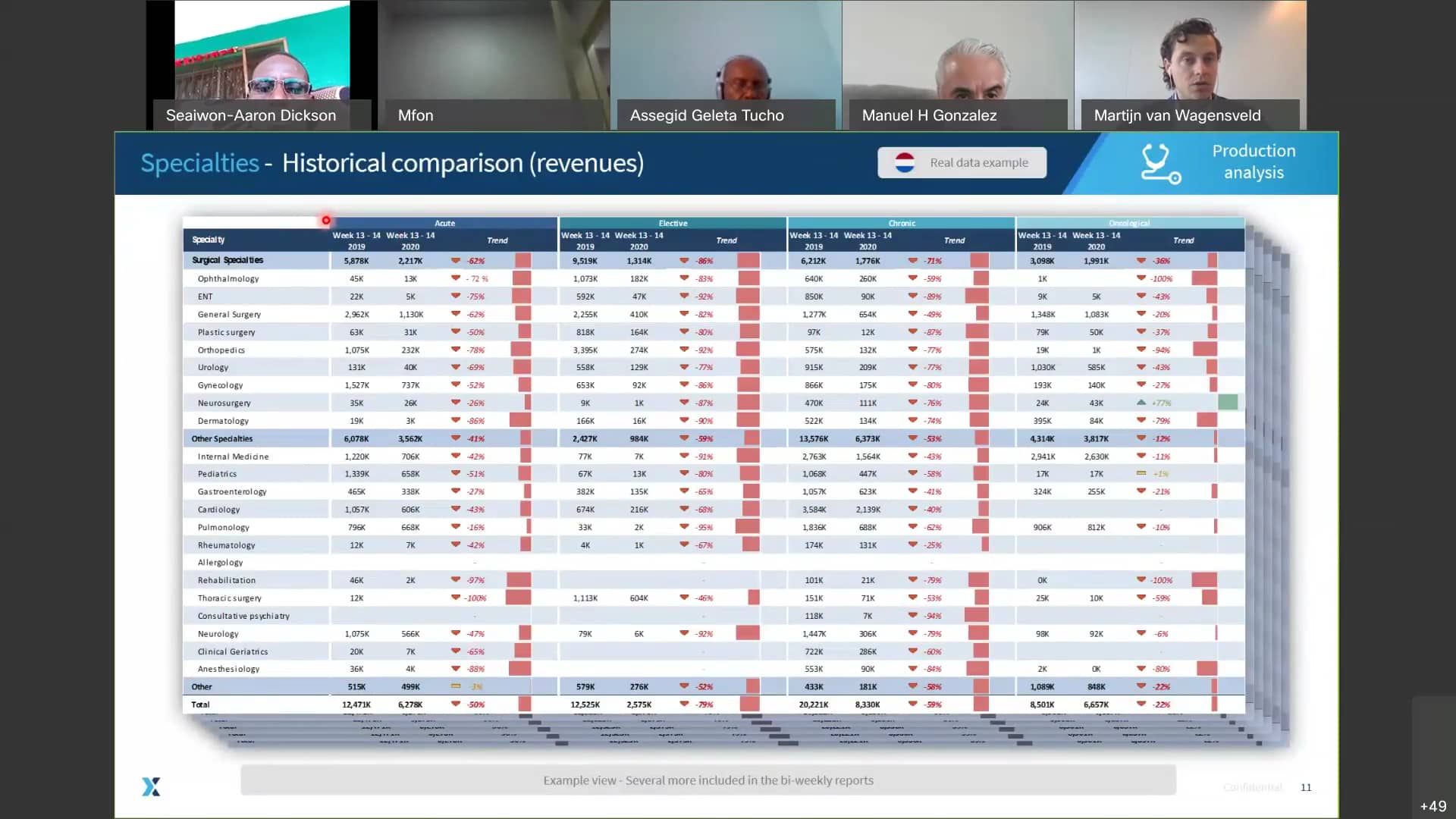Expand the Chronic column group
Screen dimensions: 1456x819
[901, 223]
